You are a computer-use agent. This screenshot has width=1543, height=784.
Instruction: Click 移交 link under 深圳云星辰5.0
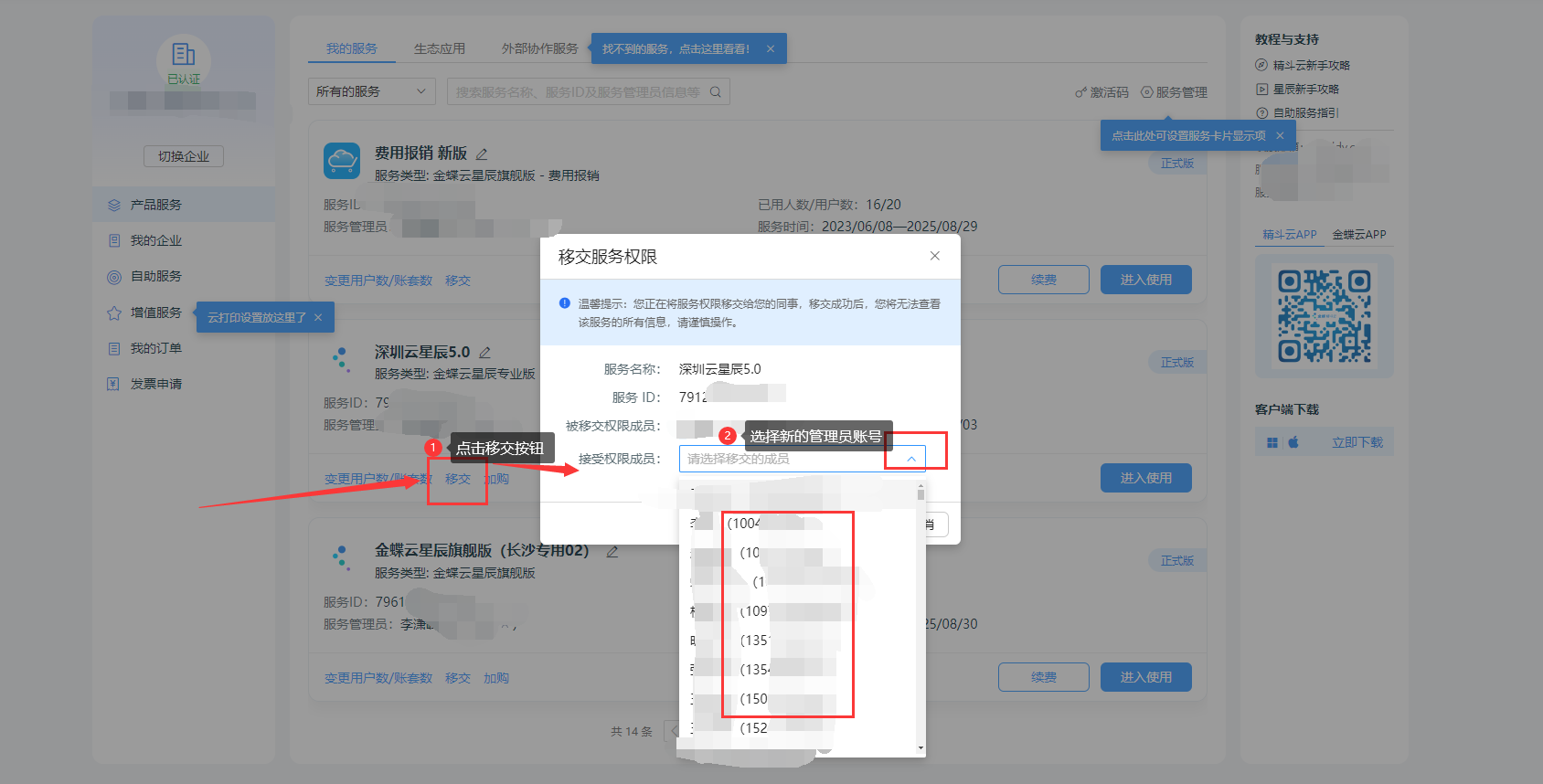pyautogui.click(x=458, y=479)
